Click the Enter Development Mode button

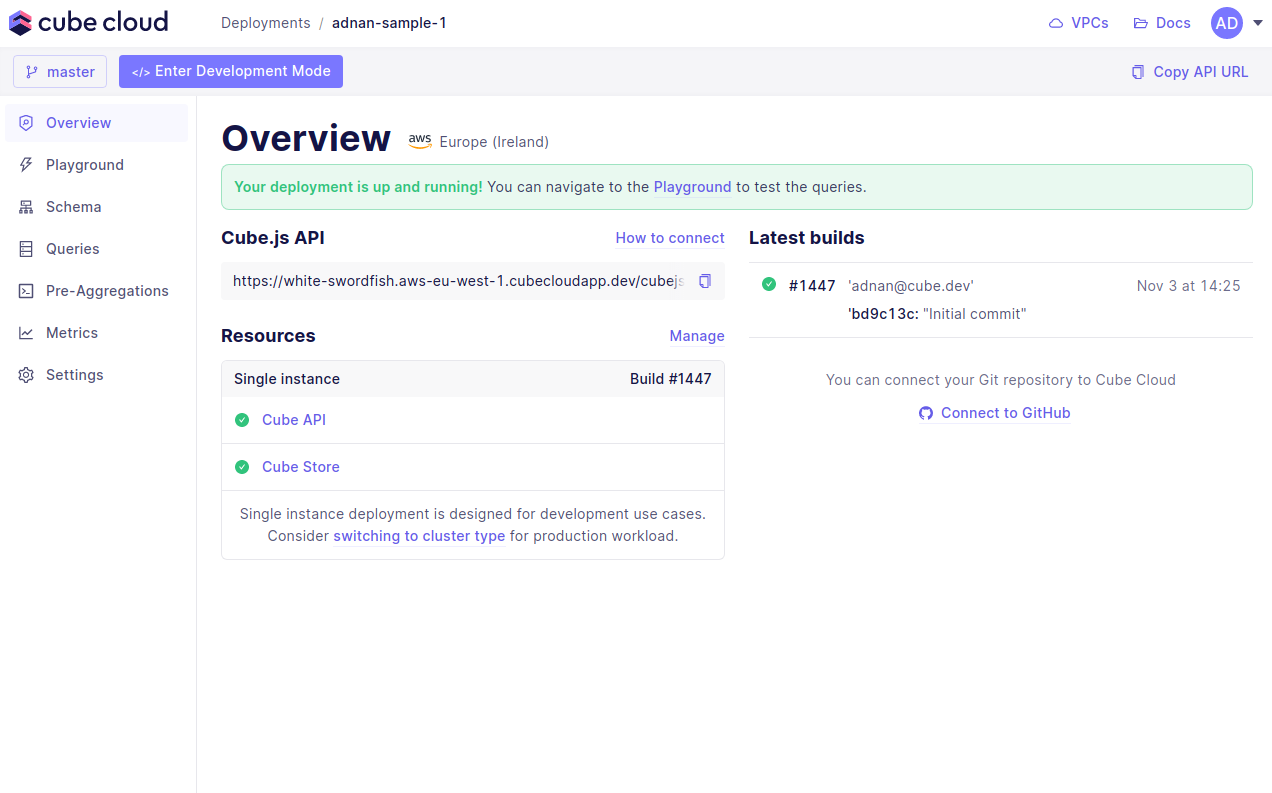pyautogui.click(x=230, y=71)
